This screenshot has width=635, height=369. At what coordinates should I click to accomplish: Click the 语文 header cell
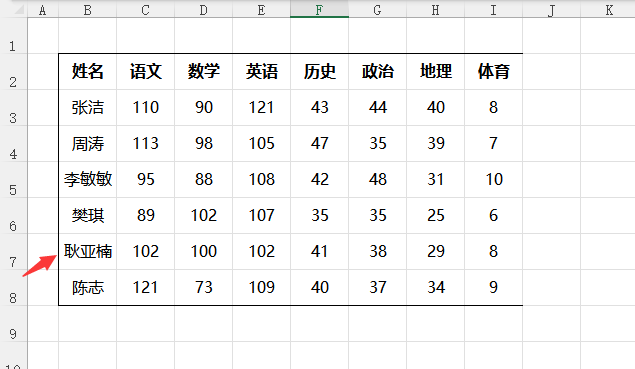(x=145, y=71)
